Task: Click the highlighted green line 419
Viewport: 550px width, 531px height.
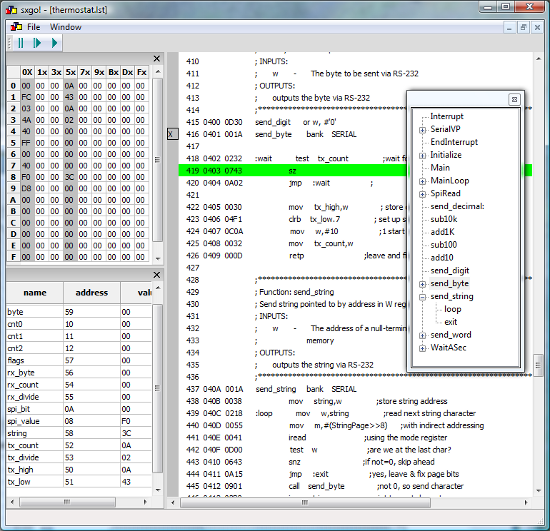Action: coord(355,171)
